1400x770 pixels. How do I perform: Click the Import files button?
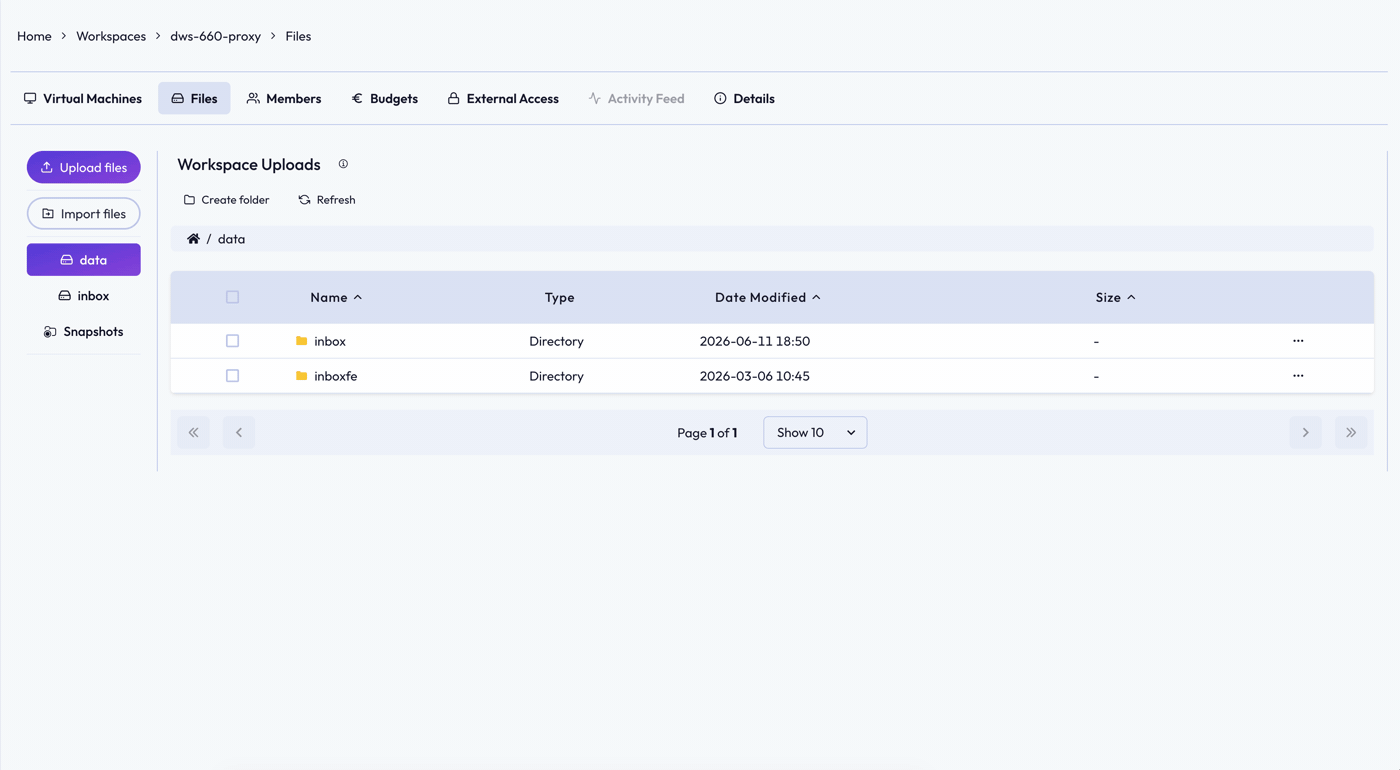pos(84,213)
